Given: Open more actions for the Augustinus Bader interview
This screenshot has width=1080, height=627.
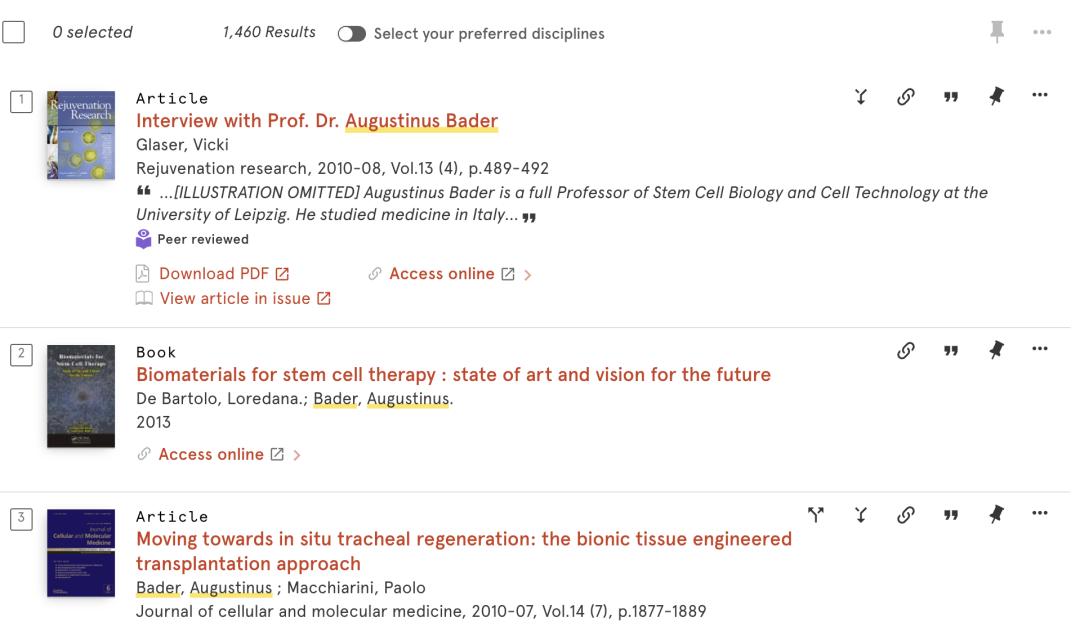Looking at the screenshot, I should click(x=1040, y=96).
